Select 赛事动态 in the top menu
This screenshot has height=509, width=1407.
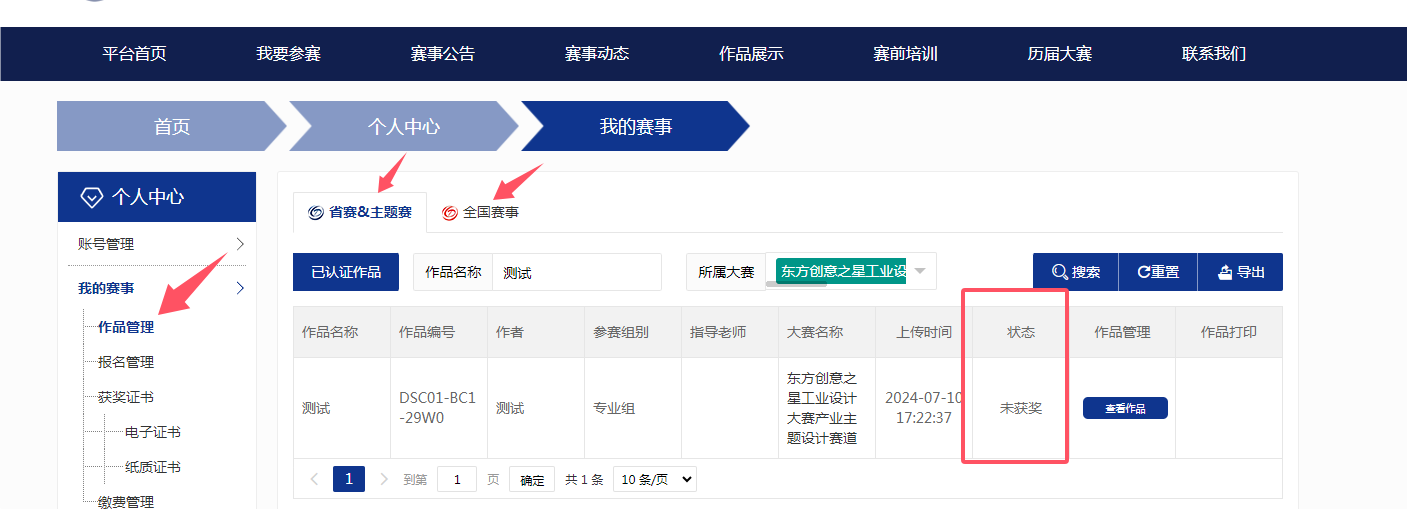point(597,54)
